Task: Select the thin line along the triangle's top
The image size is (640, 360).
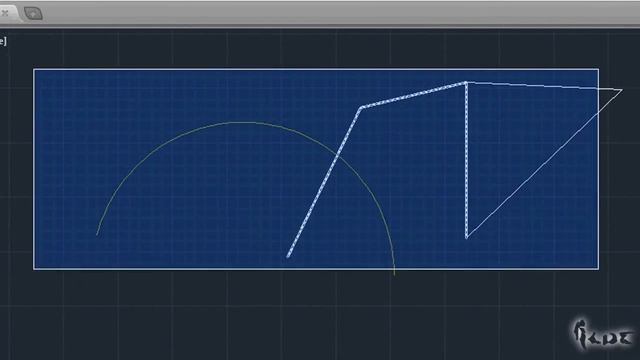Action: click(544, 86)
